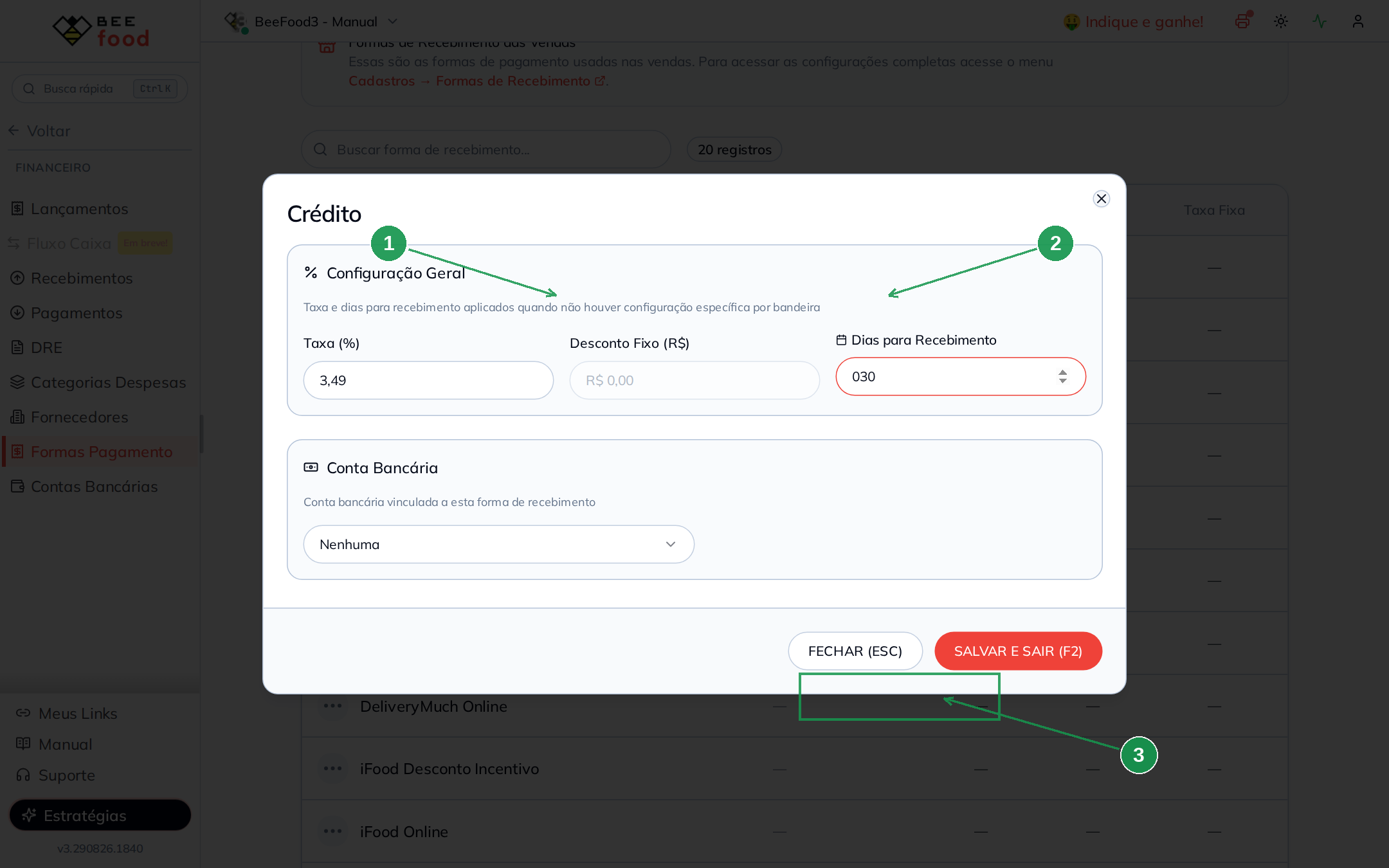Image resolution: width=1389 pixels, height=868 pixels.
Task: Open the printer icon in header
Action: [x=1243, y=21]
